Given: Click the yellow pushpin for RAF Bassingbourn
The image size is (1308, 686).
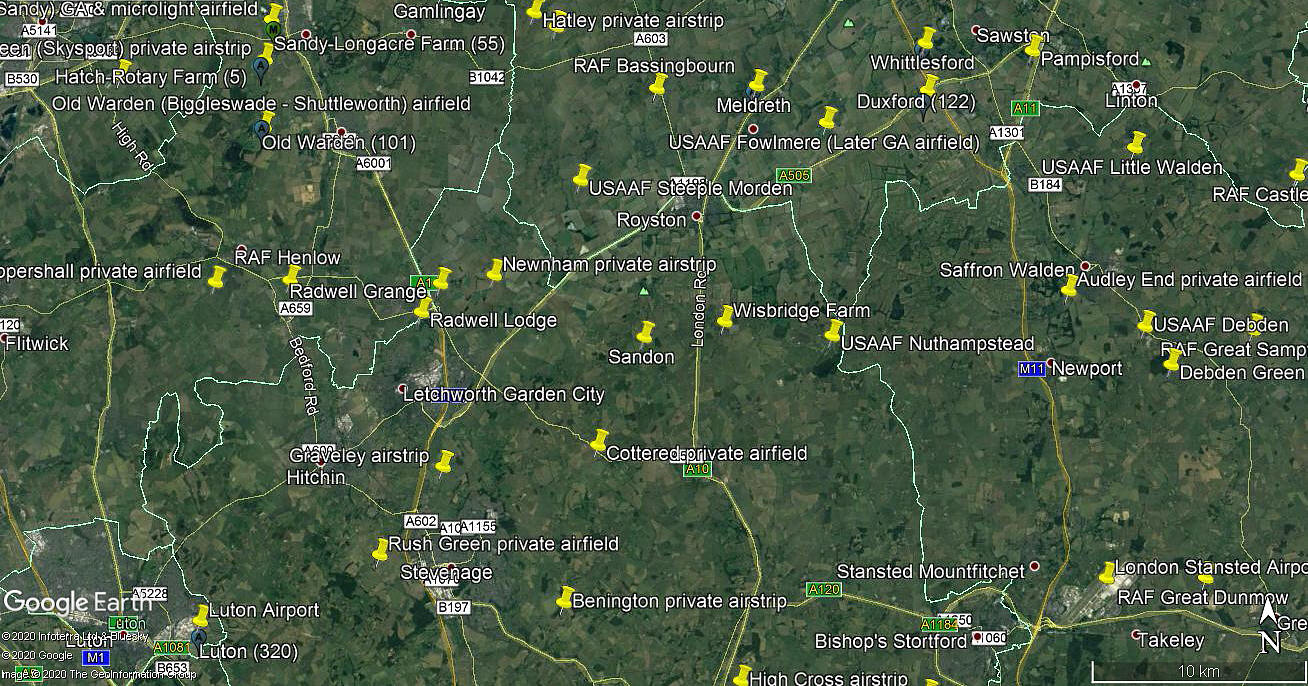Looking at the screenshot, I should click(x=658, y=87).
